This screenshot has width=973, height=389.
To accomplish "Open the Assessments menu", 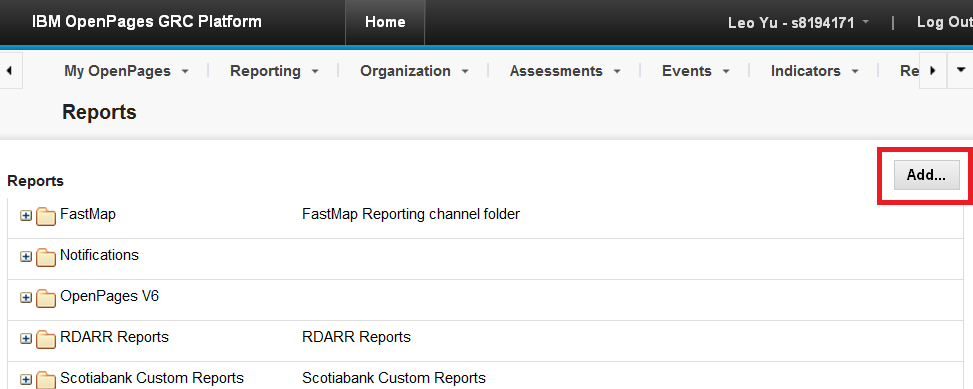I will tap(565, 71).
